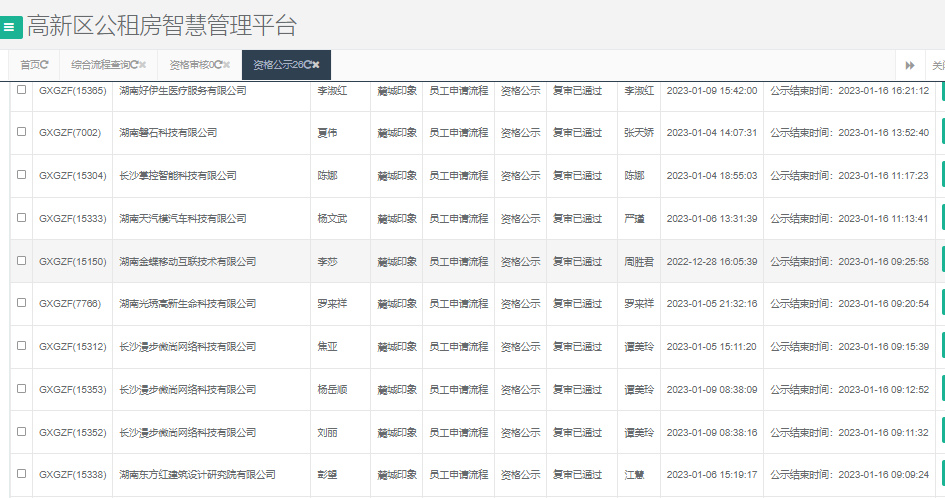Click the page title 高新区公租房智慧管理平台
The height and width of the screenshot is (498, 945).
pos(162,26)
